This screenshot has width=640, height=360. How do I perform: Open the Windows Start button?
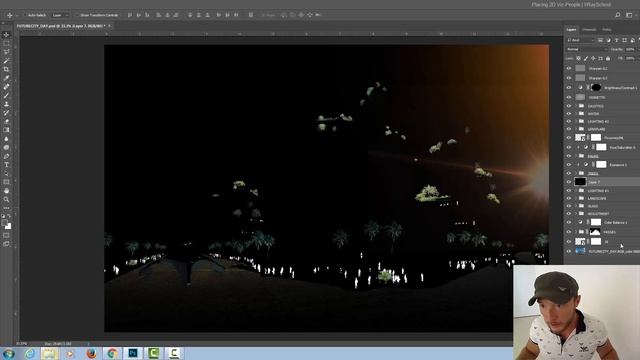pyautogui.click(x=9, y=353)
